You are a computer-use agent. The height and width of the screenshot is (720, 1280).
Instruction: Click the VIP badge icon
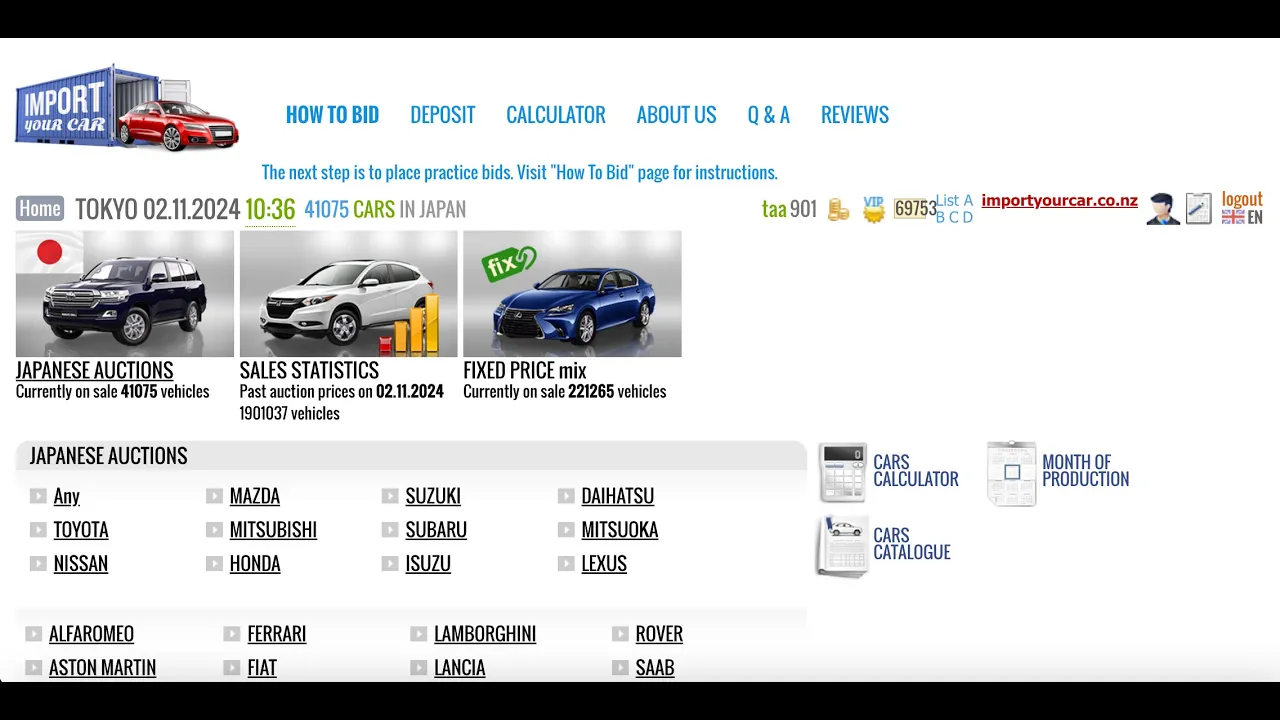click(x=874, y=209)
